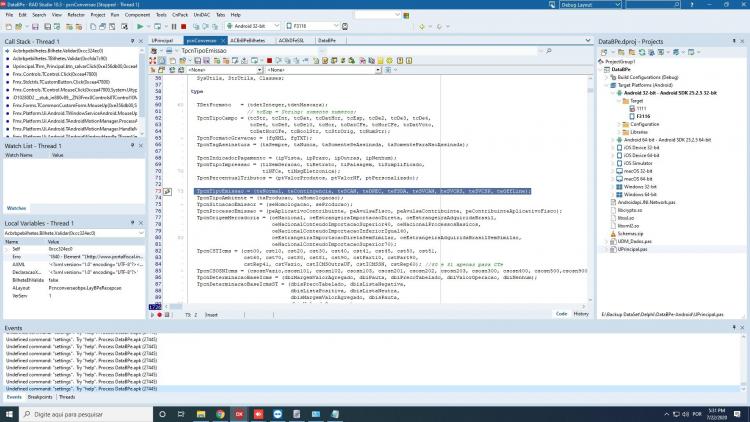Pin the Projects panel
Screen dimensions: 750x422
click(x=734, y=42)
